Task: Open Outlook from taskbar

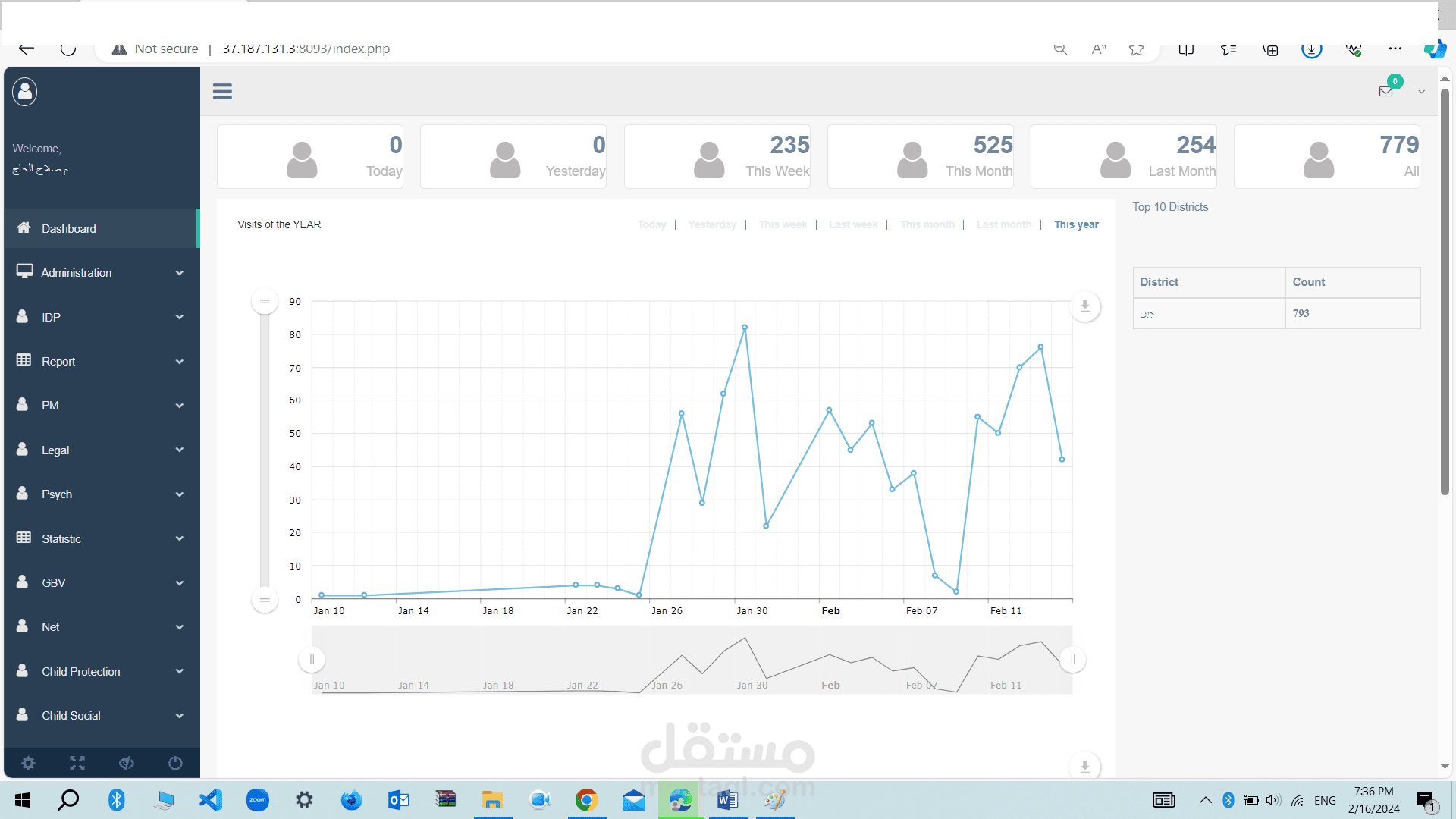Action: (398, 800)
